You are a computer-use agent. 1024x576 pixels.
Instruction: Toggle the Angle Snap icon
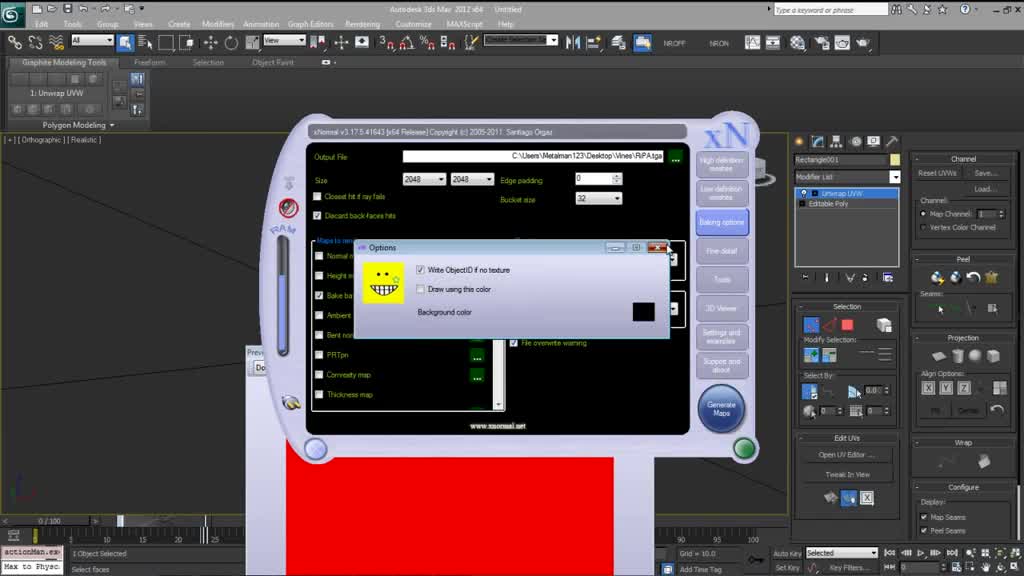point(406,43)
